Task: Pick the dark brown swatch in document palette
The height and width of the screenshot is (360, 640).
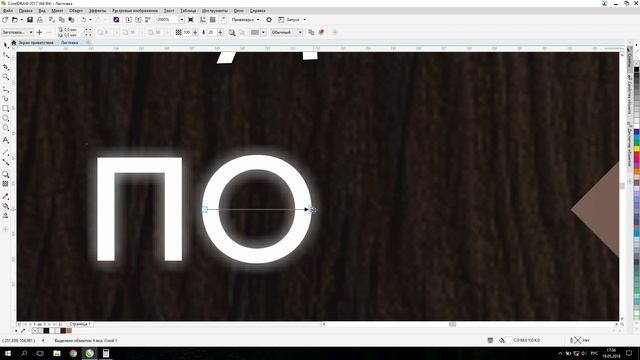Action: [63, 331]
